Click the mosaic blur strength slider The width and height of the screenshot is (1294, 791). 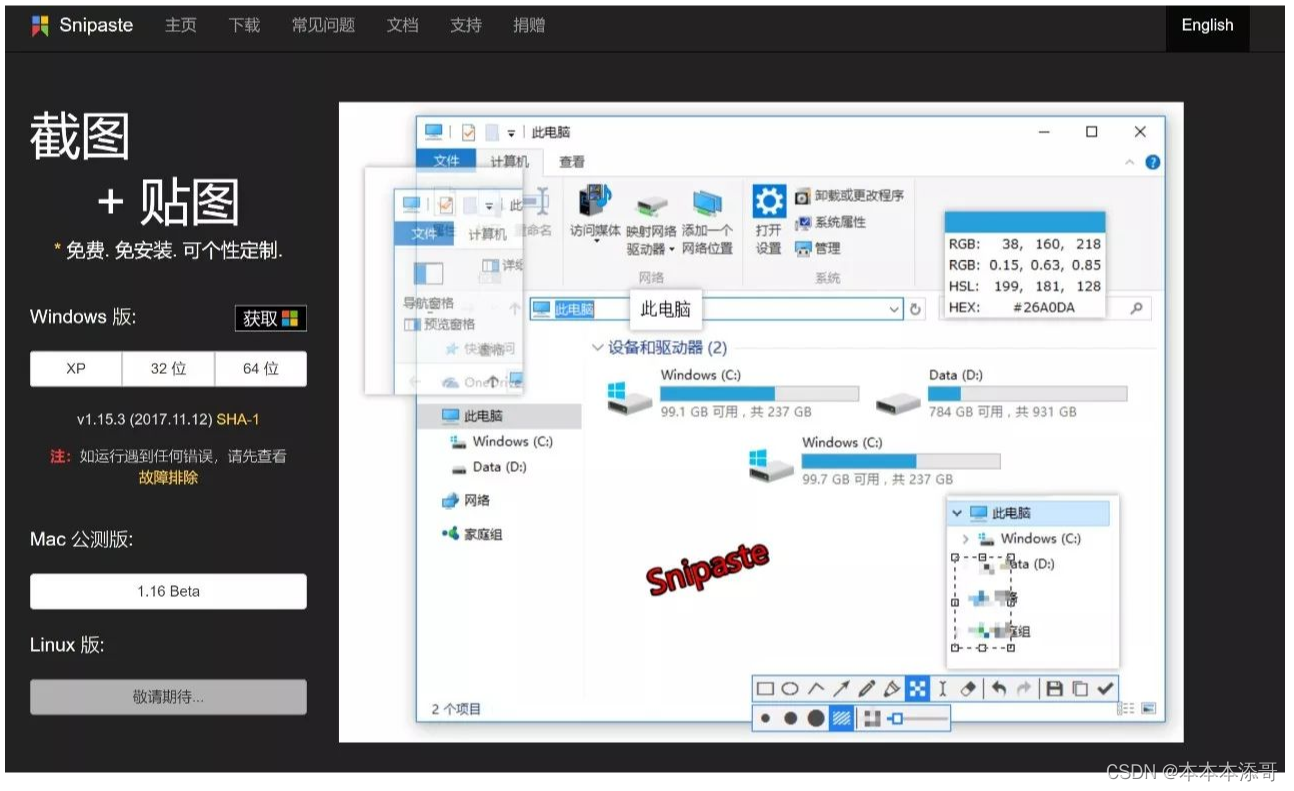click(x=918, y=719)
